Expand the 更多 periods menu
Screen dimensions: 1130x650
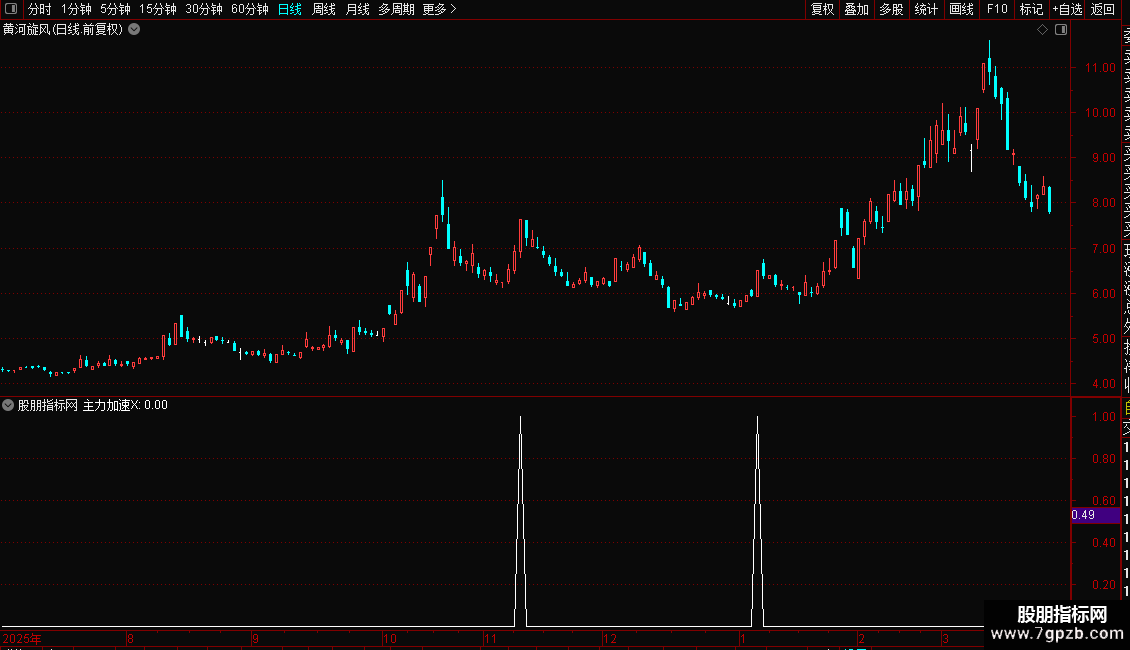(439, 9)
